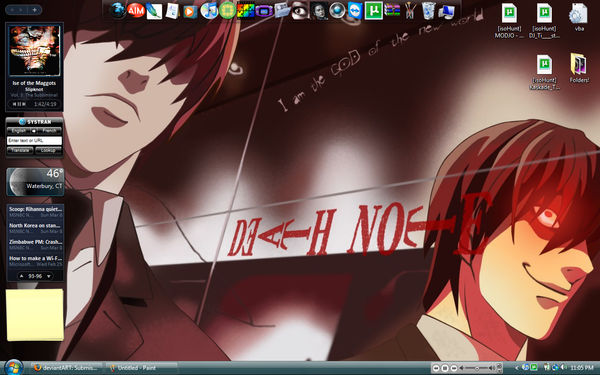Open the Waterbury, CT weather gadget

(35, 181)
